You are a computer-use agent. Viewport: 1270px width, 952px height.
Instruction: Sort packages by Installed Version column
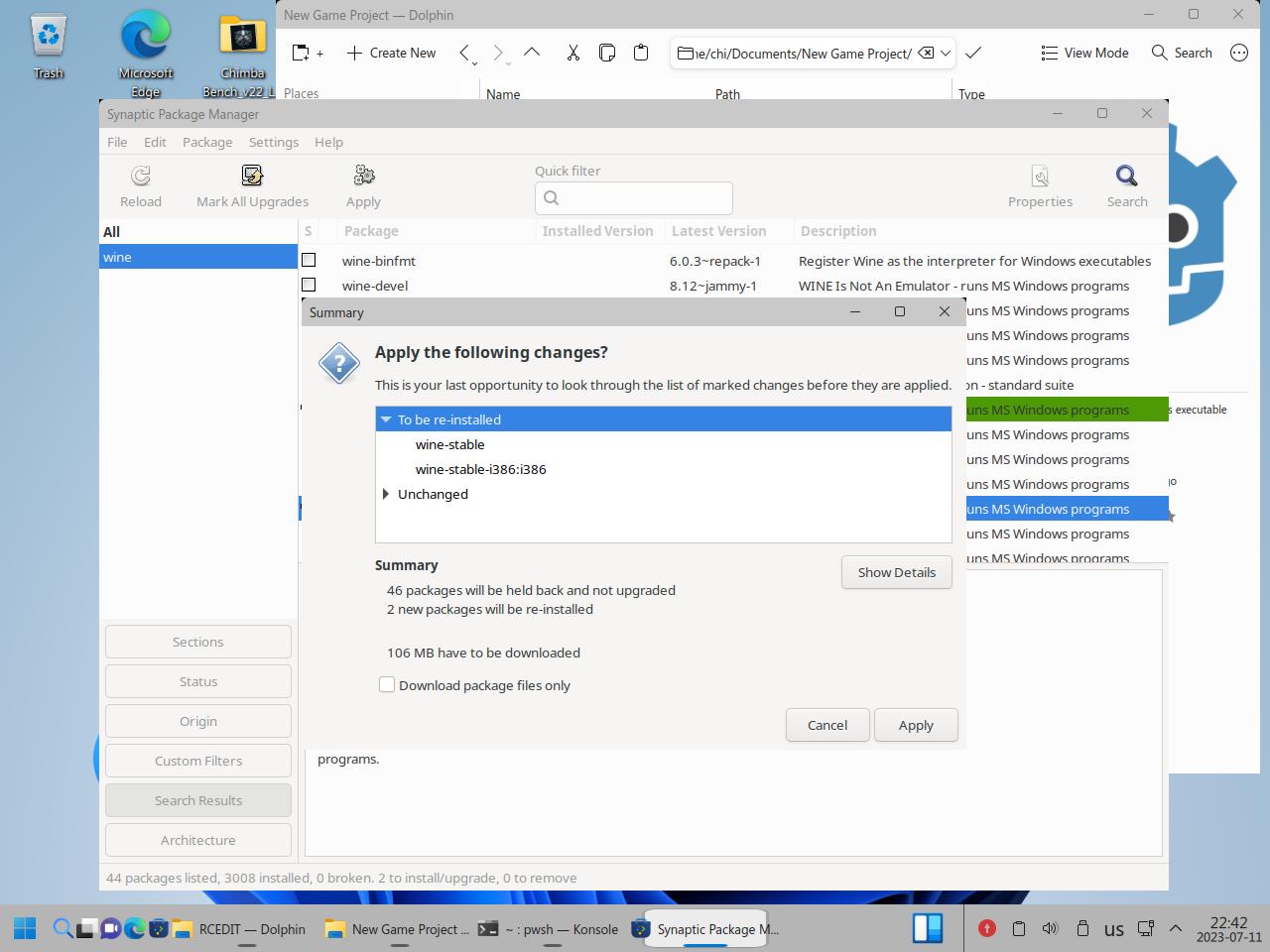coord(598,231)
